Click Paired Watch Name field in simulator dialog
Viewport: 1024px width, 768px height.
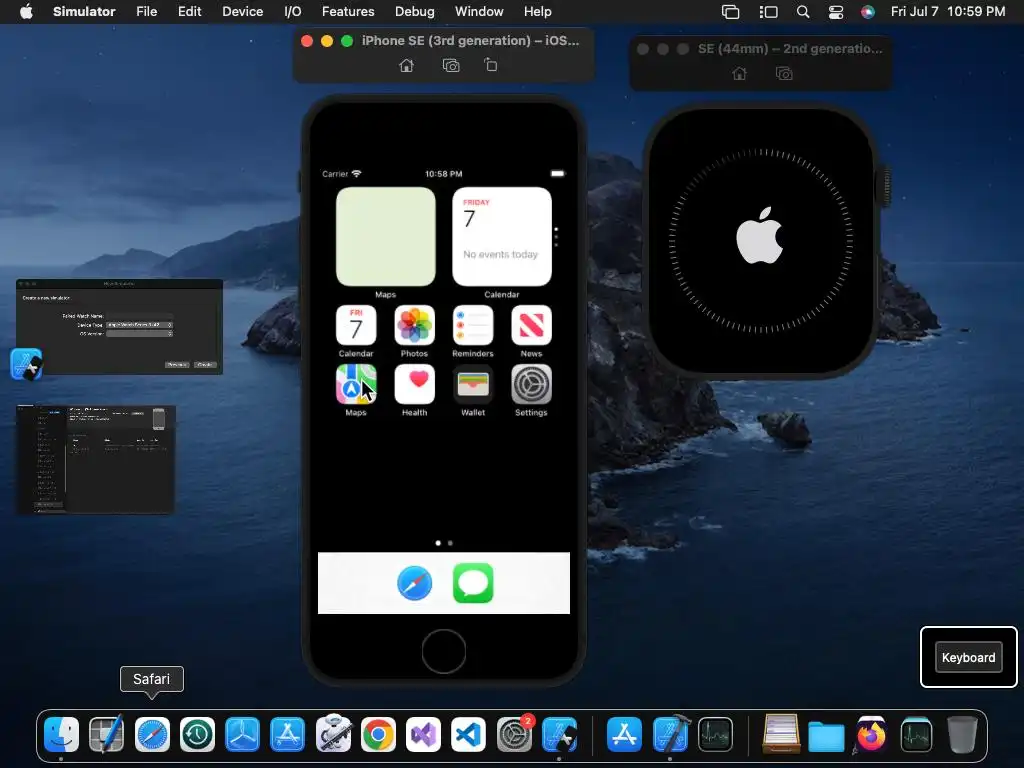(139, 316)
